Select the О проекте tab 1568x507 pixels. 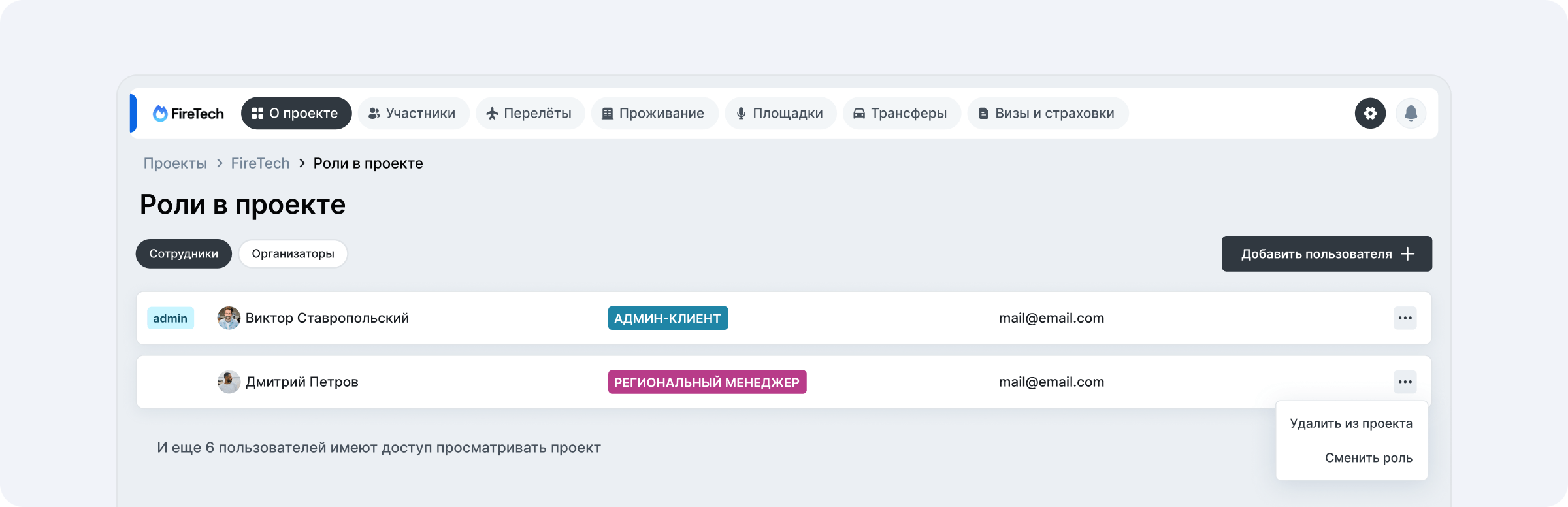(x=296, y=114)
